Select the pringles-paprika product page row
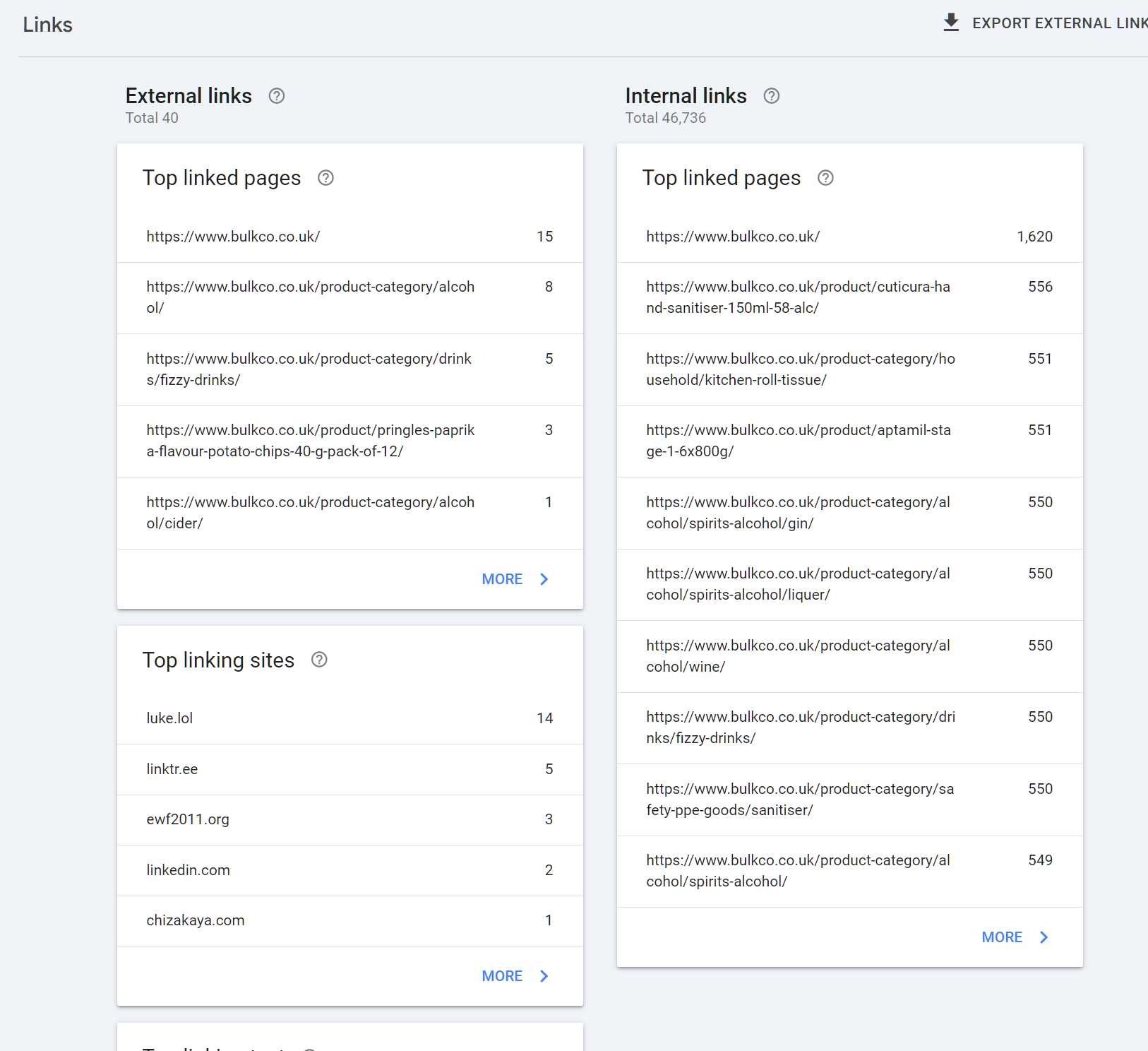The image size is (1148, 1051). pos(349,441)
